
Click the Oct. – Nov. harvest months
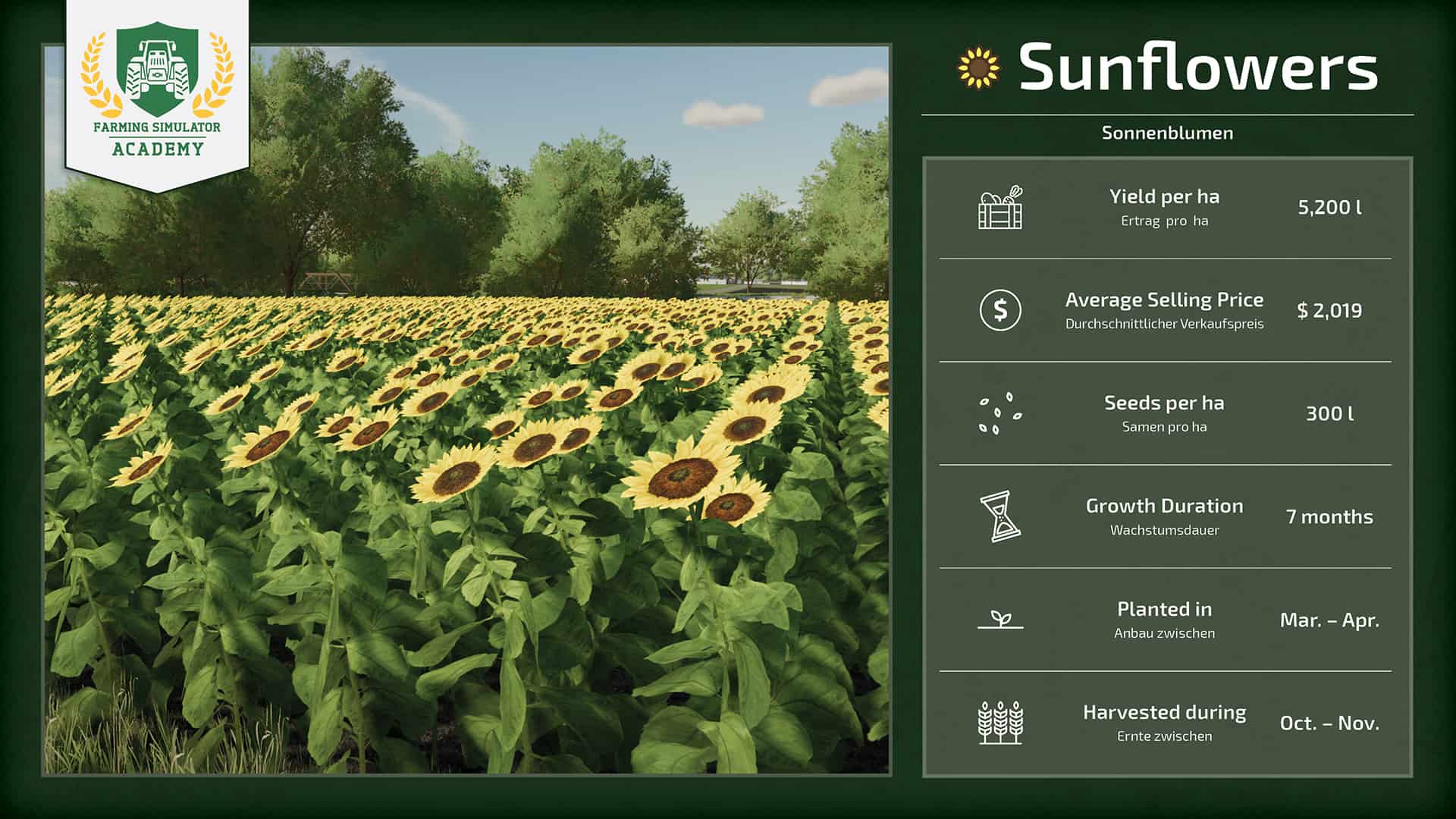click(1329, 723)
